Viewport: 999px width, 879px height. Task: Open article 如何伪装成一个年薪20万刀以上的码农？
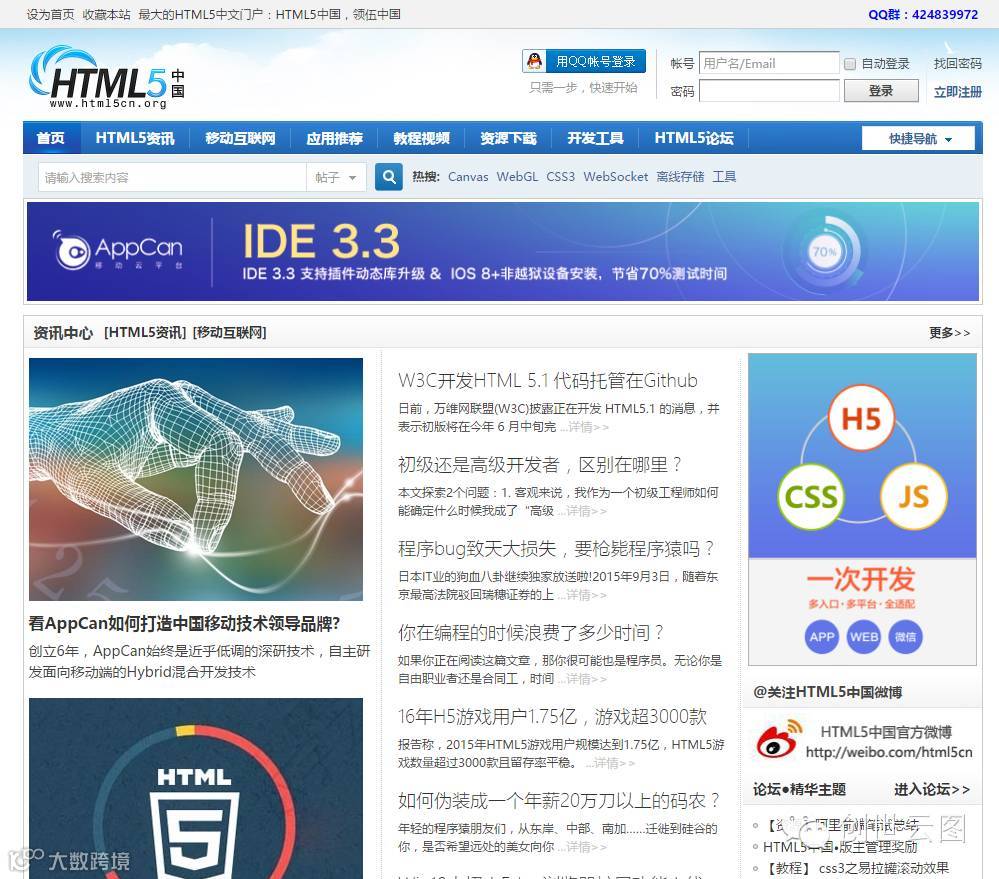pos(559,801)
